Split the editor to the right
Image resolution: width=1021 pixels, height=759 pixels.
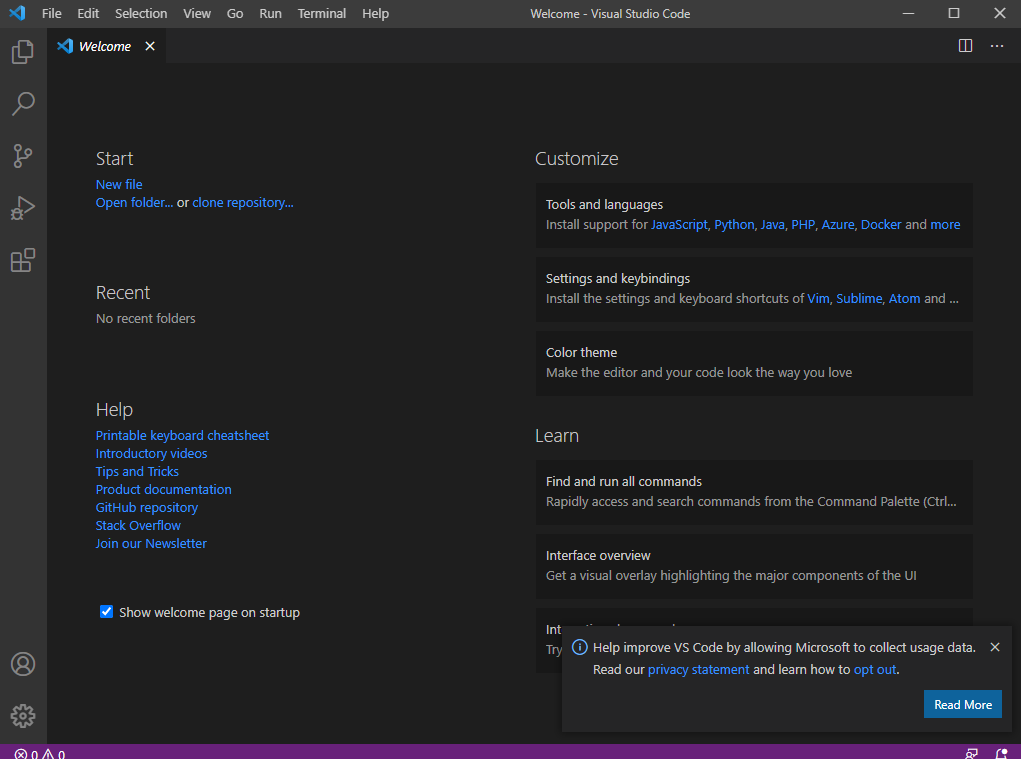pos(965,46)
